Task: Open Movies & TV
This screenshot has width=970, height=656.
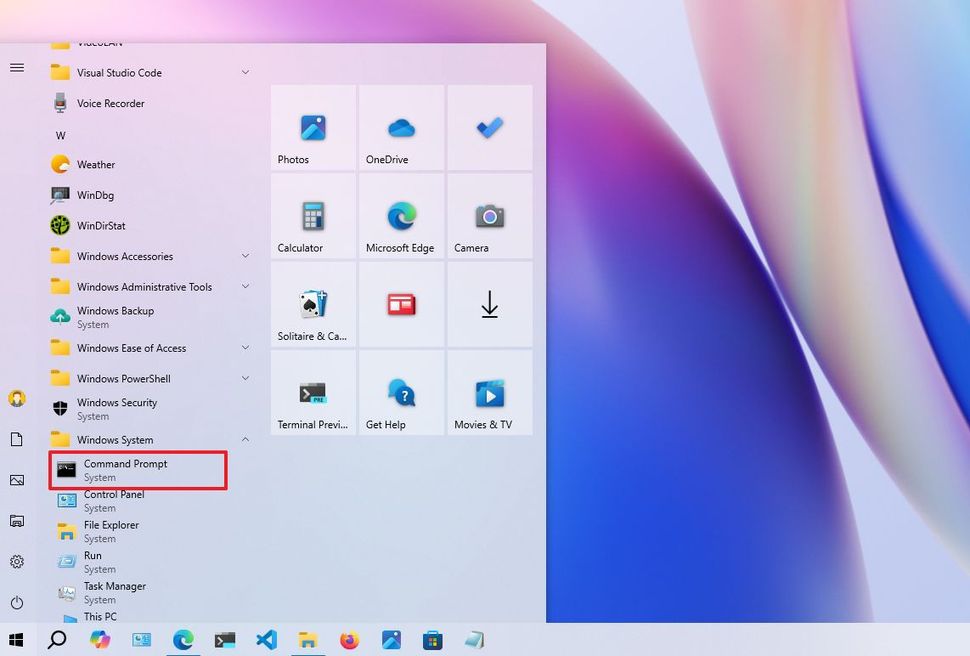Action: pyautogui.click(x=489, y=392)
